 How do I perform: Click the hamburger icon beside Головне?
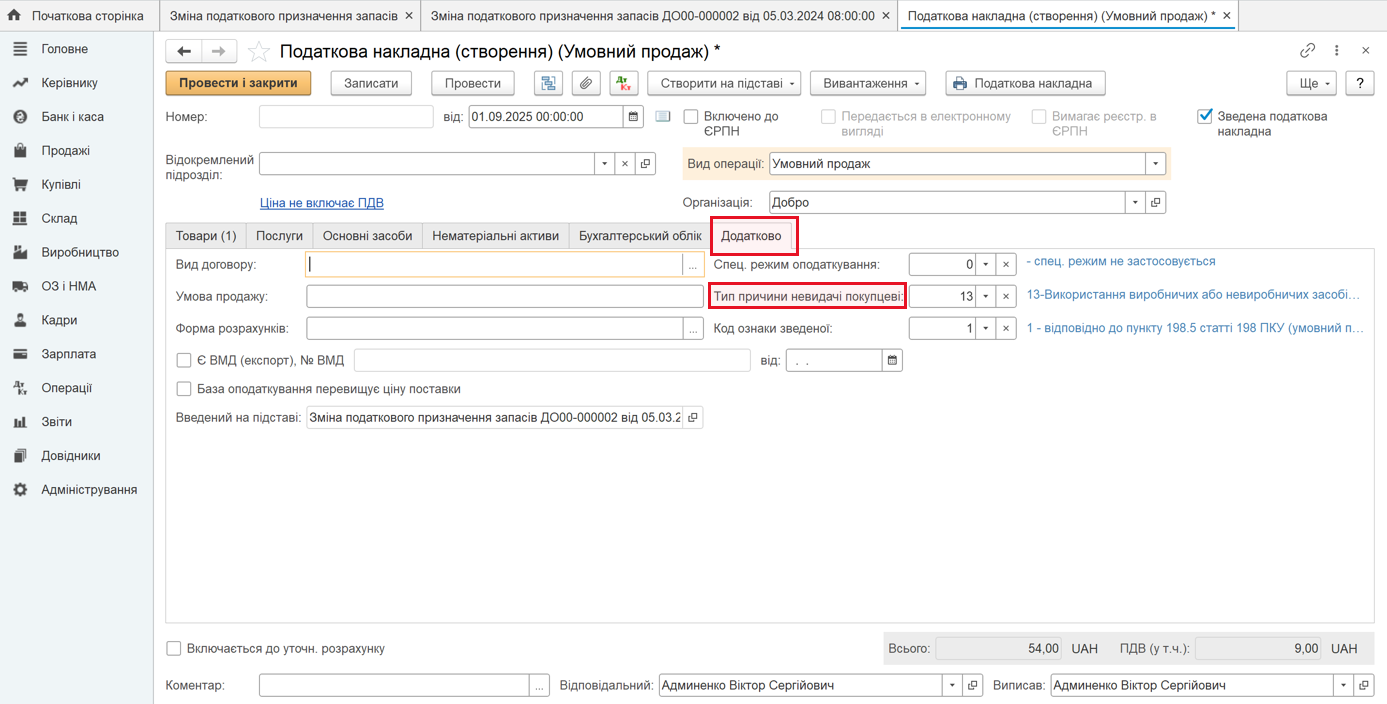click(x=20, y=49)
